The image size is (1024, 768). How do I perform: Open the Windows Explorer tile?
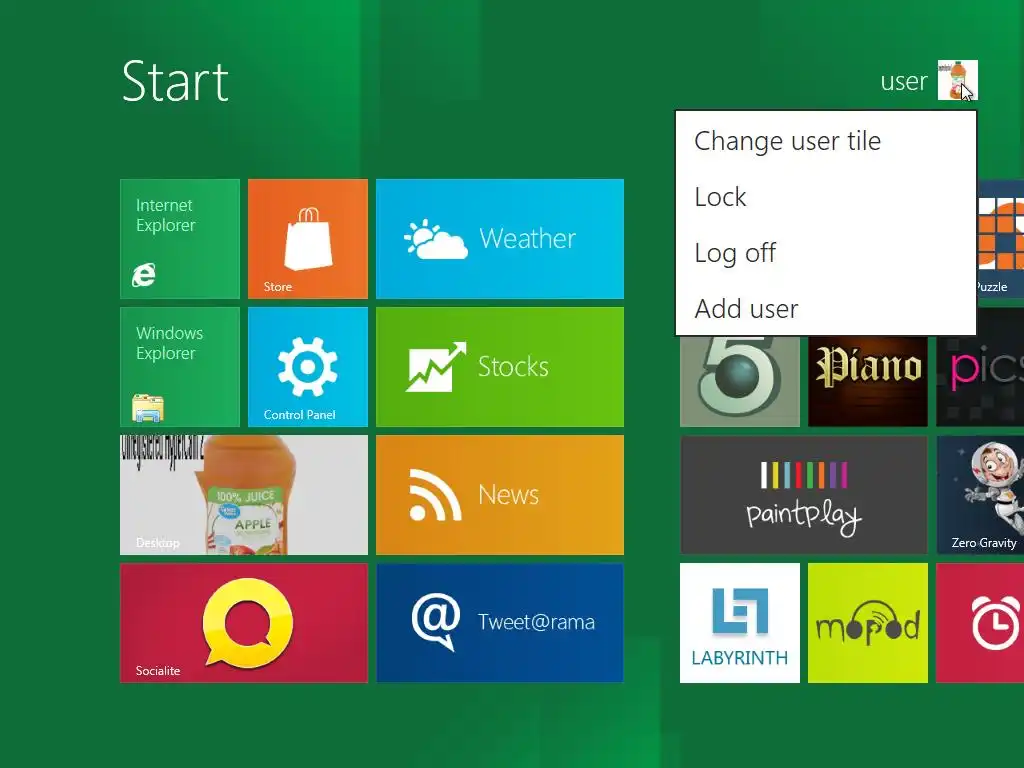[180, 367]
